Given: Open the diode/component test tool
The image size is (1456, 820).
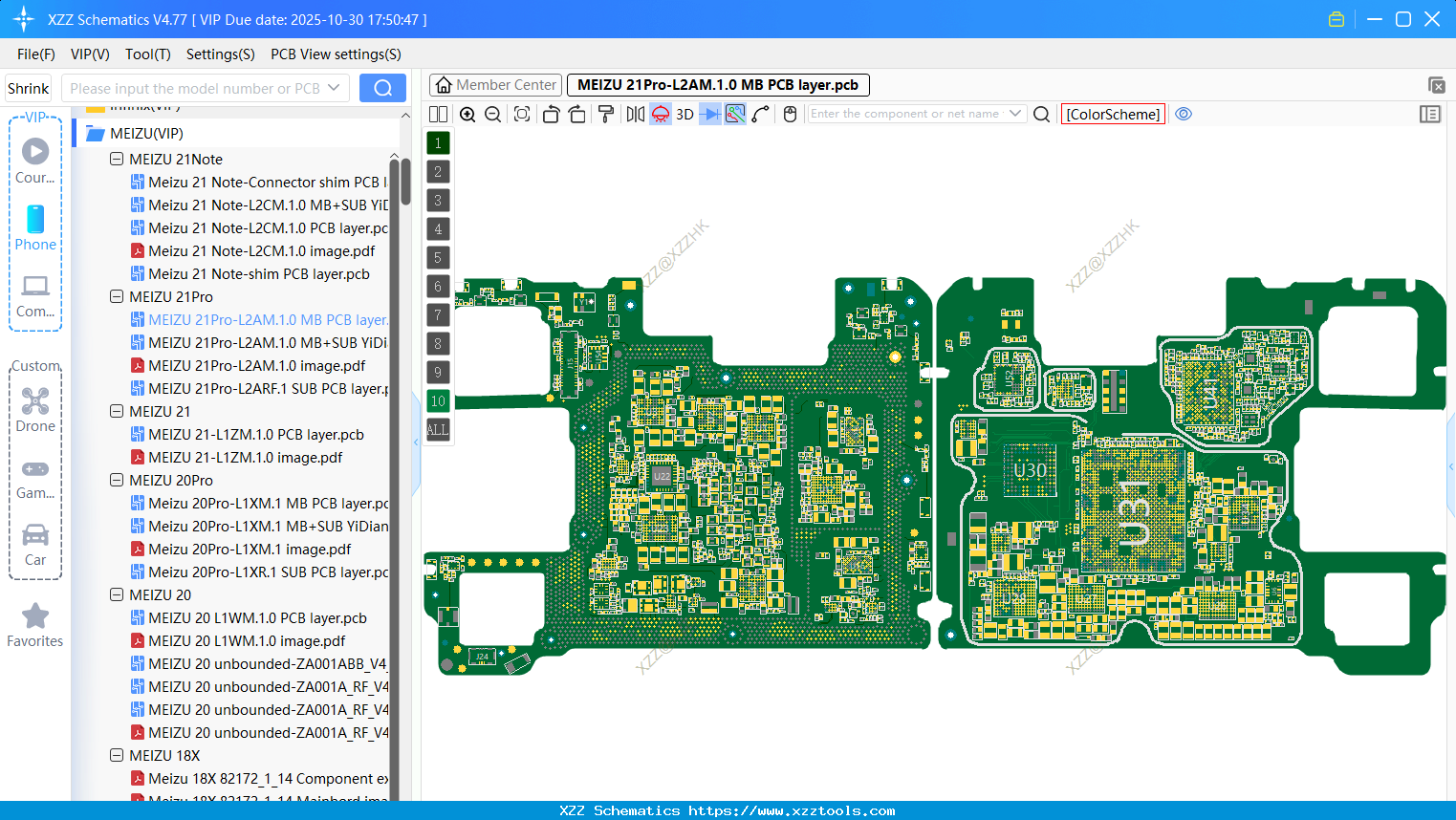Looking at the screenshot, I should (709, 114).
